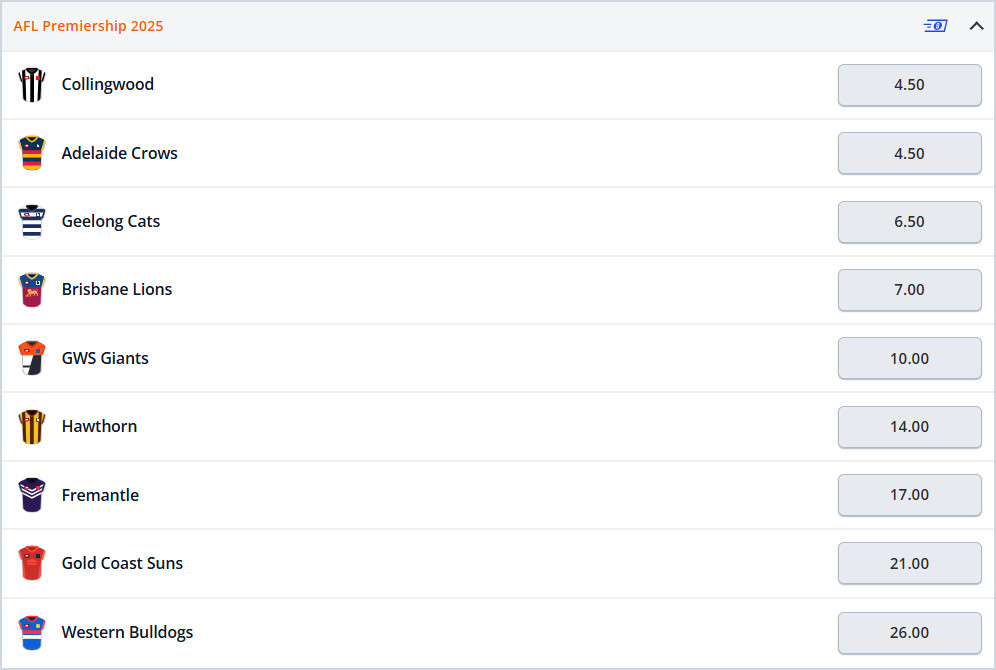Click the GWS Giants team name
The image size is (996, 670).
pyautogui.click(x=105, y=358)
